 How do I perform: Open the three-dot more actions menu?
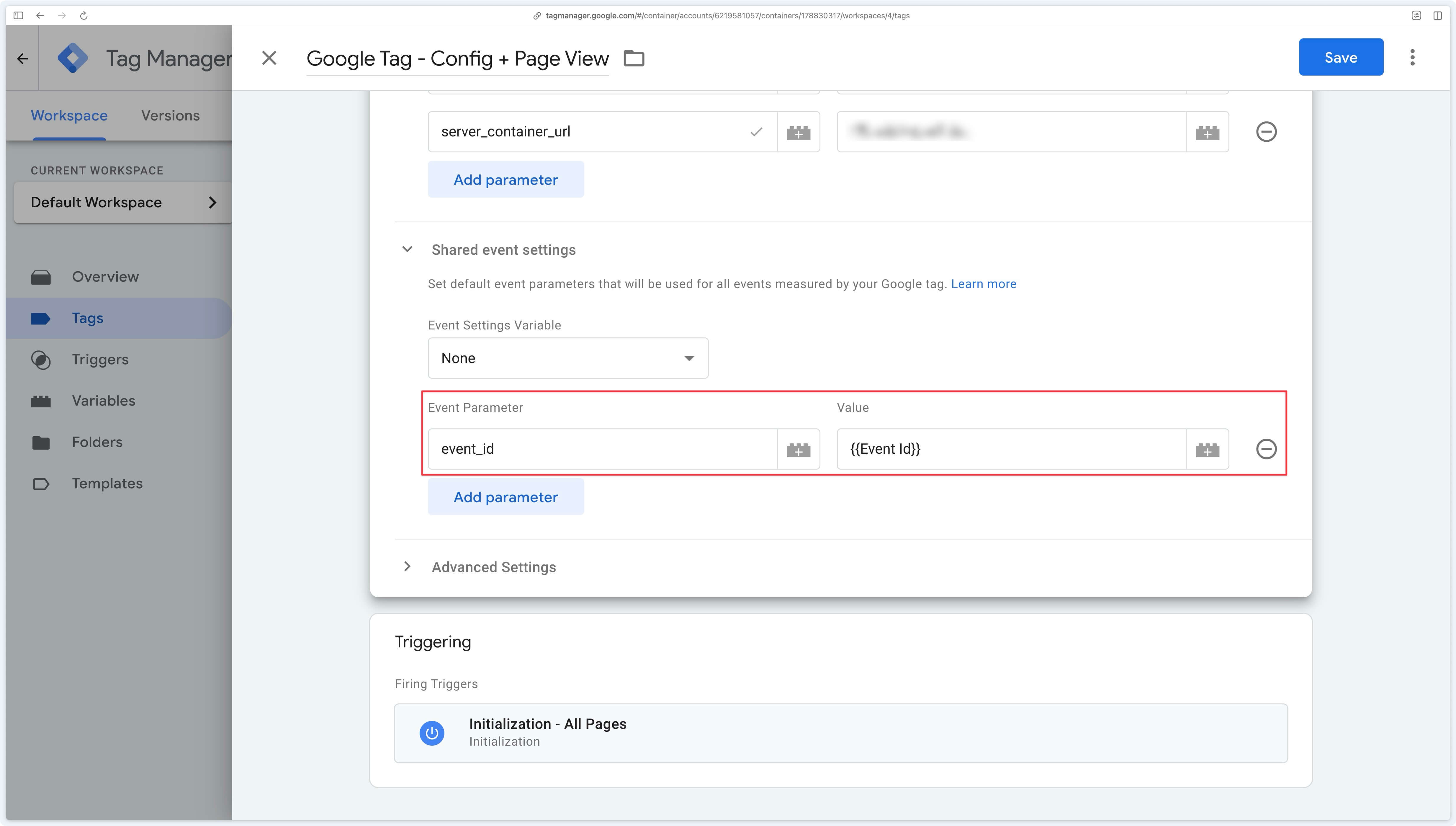[1412, 57]
